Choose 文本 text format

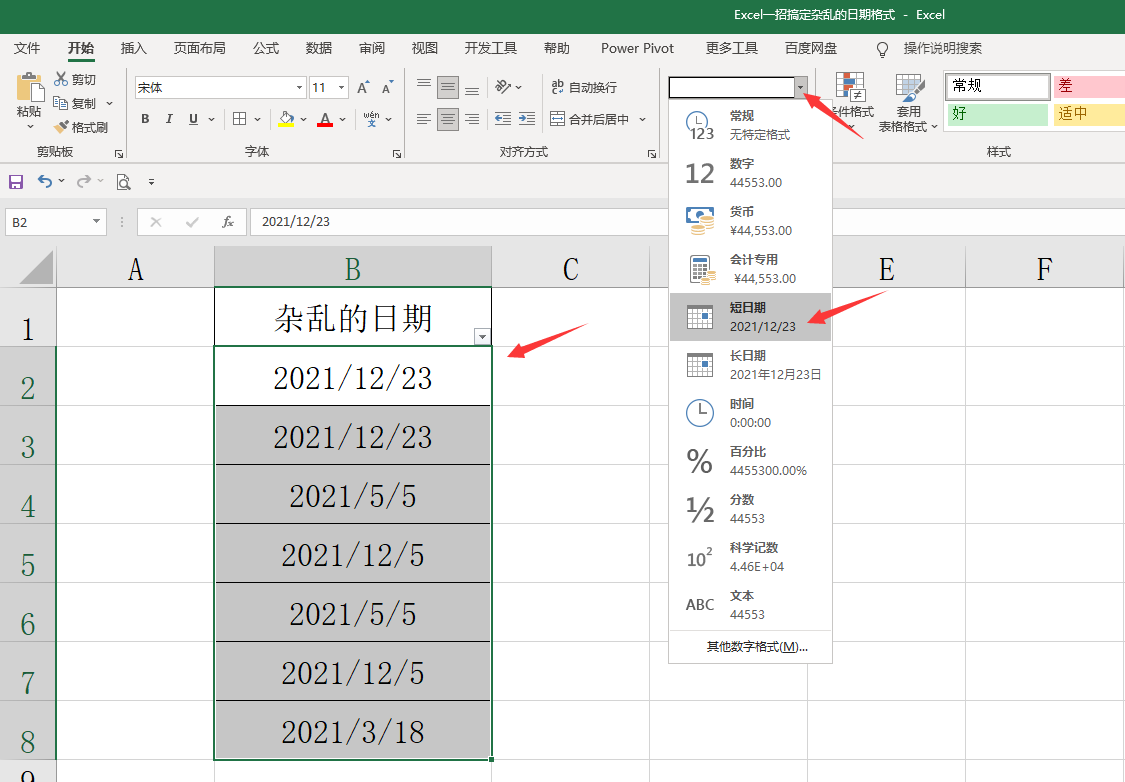click(750, 605)
